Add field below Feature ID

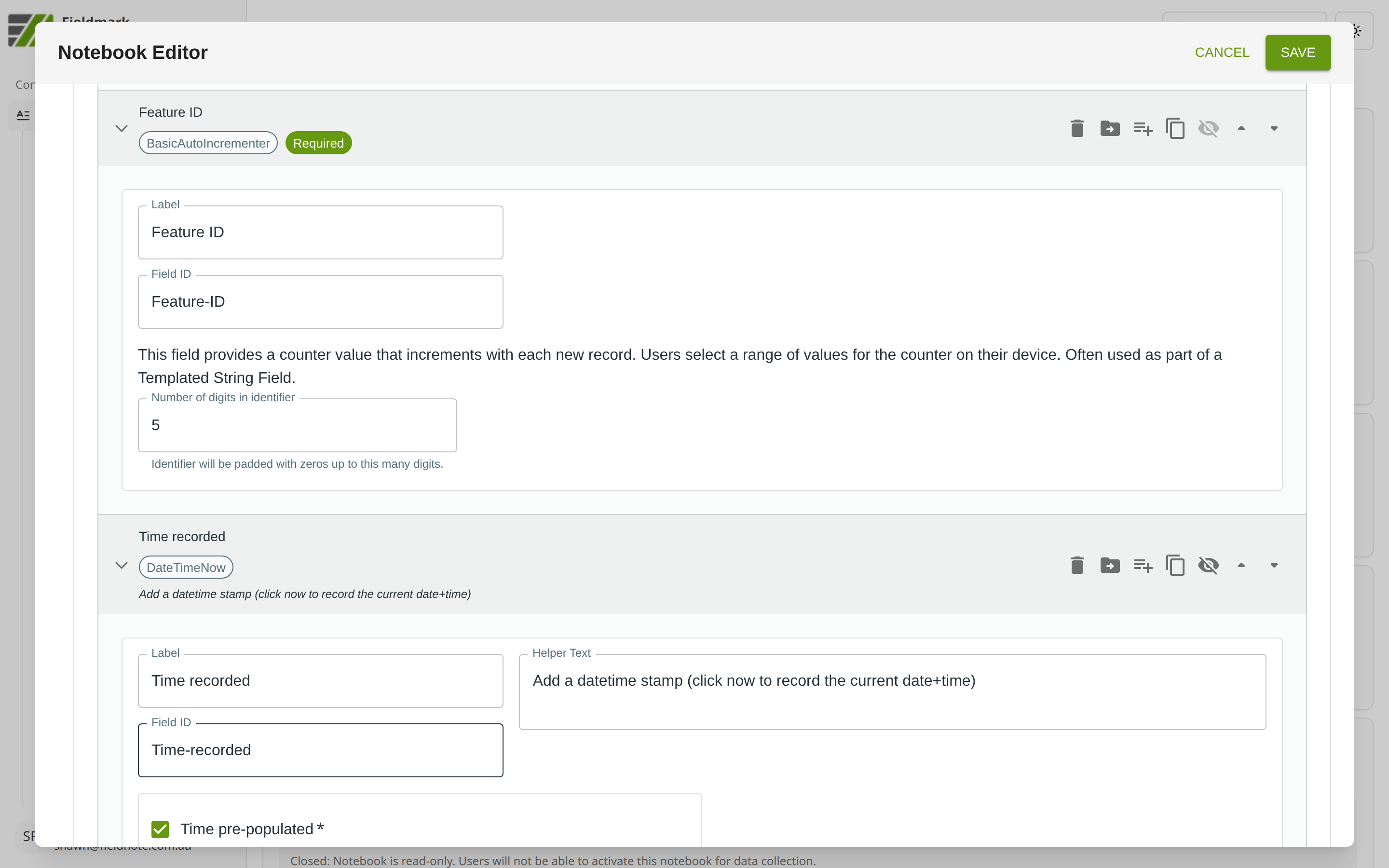point(1142,129)
